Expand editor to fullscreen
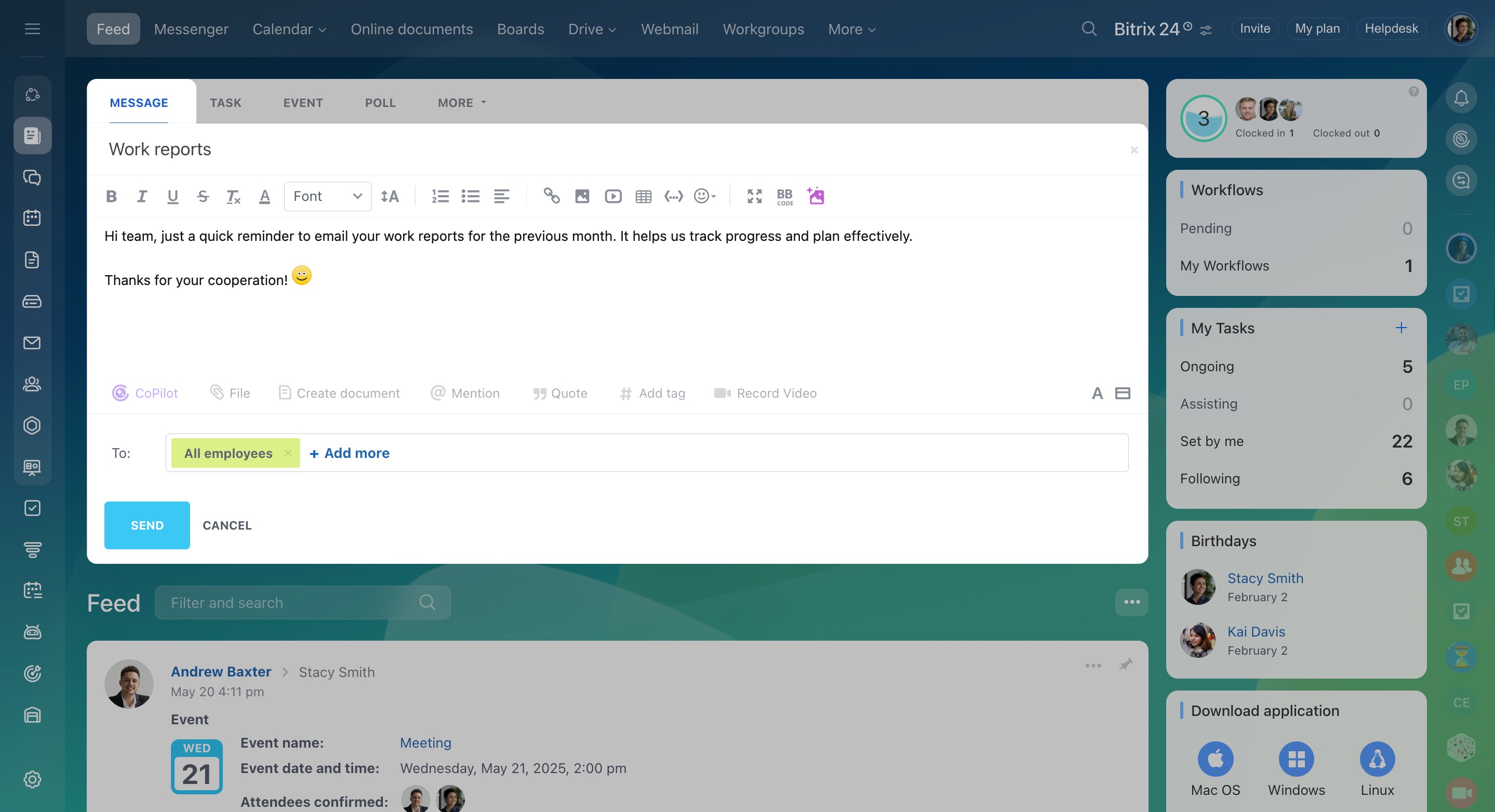This screenshot has height=812, width=1495. [754, 196]
